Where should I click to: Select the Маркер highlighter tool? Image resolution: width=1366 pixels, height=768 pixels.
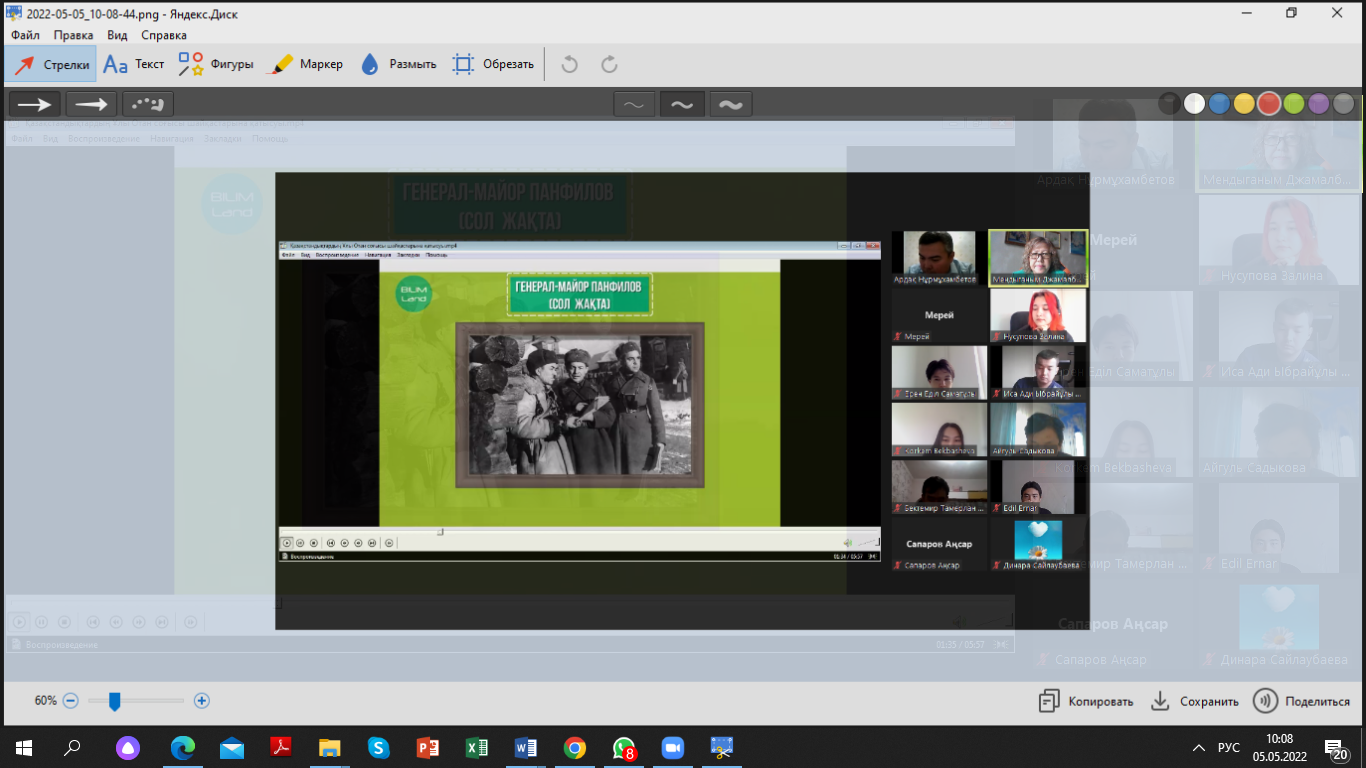click(308, 64)
